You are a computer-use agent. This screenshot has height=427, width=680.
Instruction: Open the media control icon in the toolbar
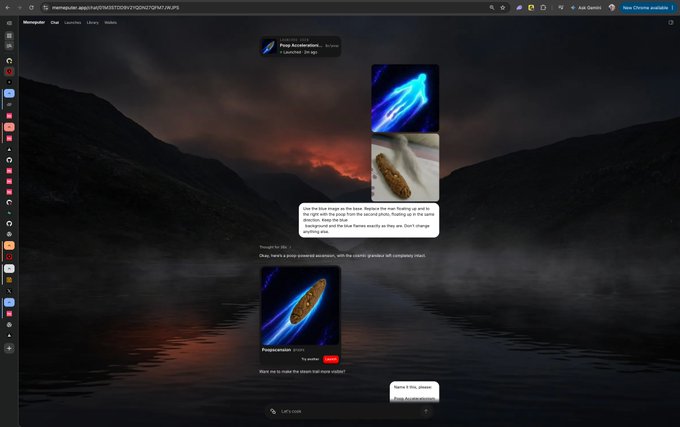561,8
